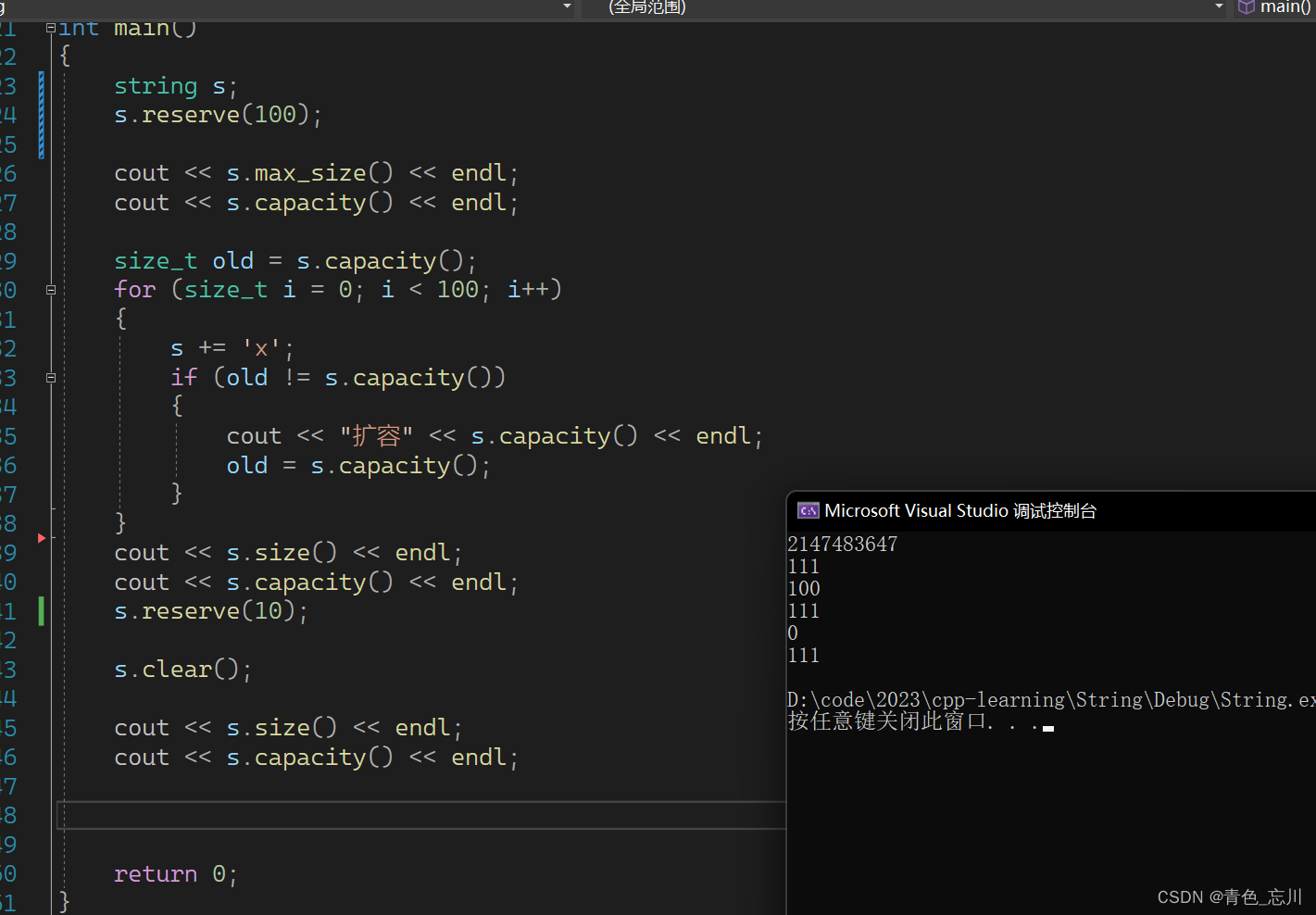Click the console output line 100
This screenshot has height=915, width=1316.
point(804,588)
